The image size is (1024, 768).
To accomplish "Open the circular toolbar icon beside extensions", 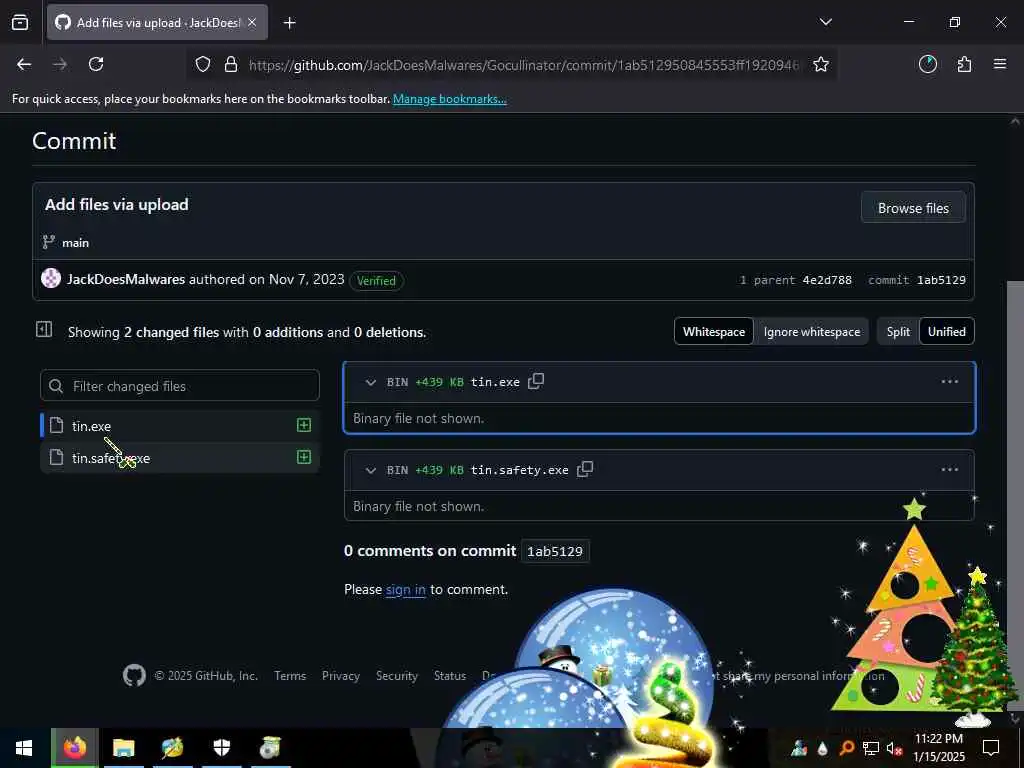I will pos(927,64).
